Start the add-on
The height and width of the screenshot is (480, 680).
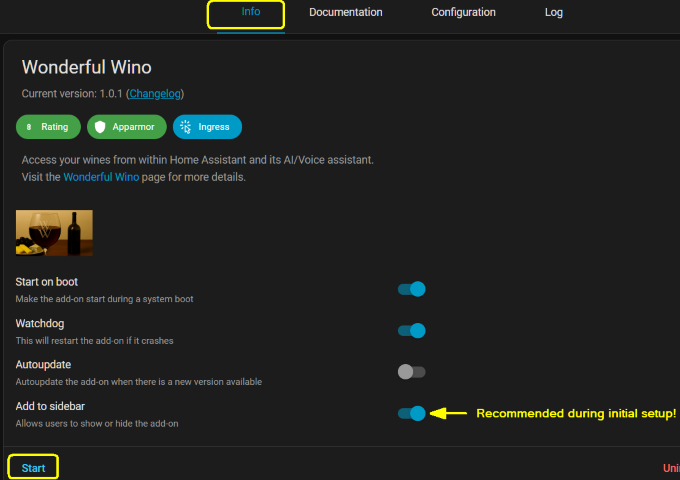coord(33,468)
